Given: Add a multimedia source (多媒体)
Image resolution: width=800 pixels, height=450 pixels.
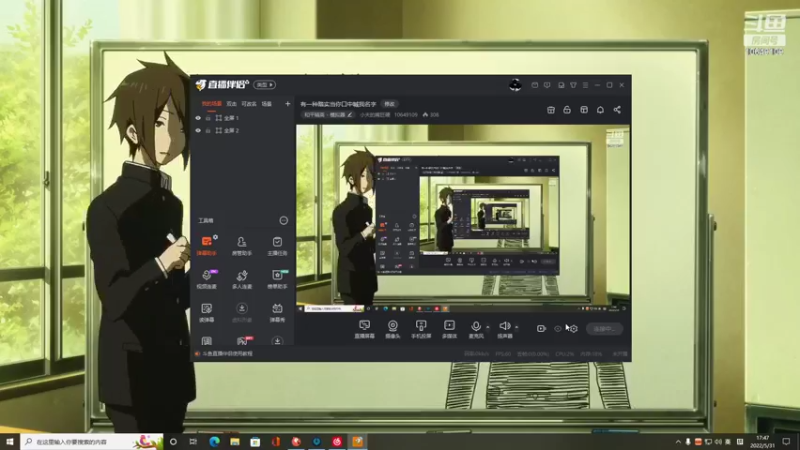Looking at the screenshot, I should pos(449,329).
